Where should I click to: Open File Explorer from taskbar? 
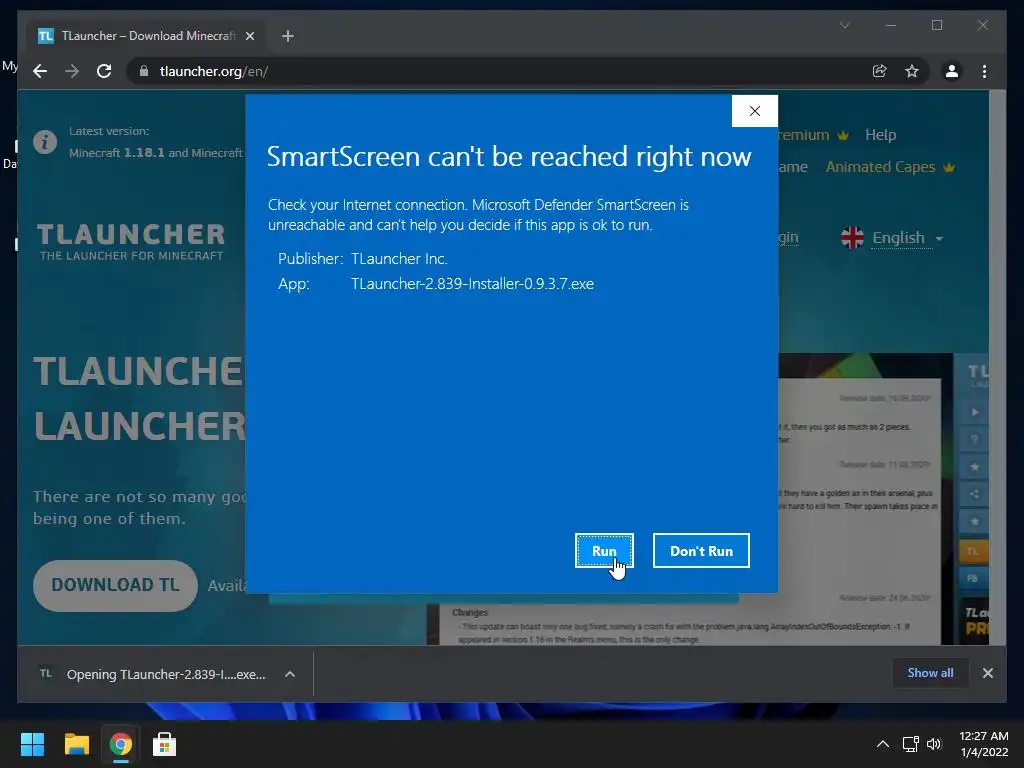point(76,744)
